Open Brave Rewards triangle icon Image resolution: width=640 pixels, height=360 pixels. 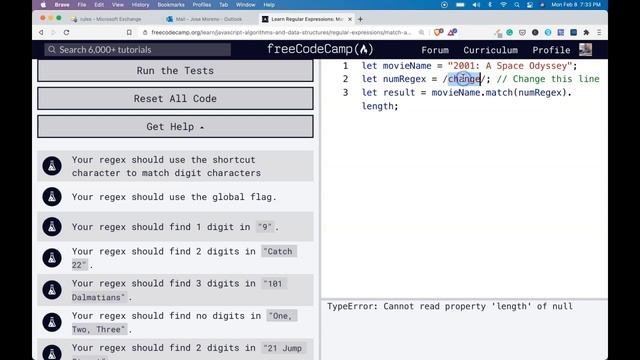tap(452, 32)
